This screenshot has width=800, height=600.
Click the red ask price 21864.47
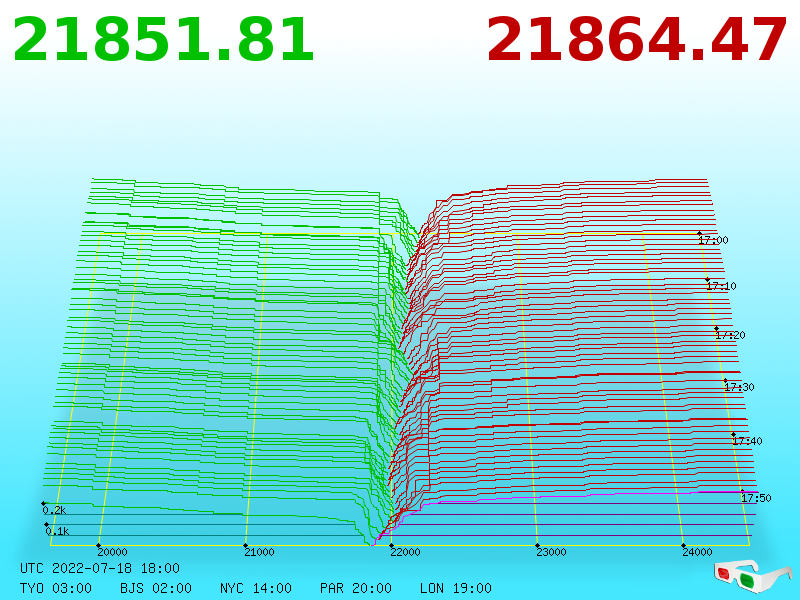637,40
